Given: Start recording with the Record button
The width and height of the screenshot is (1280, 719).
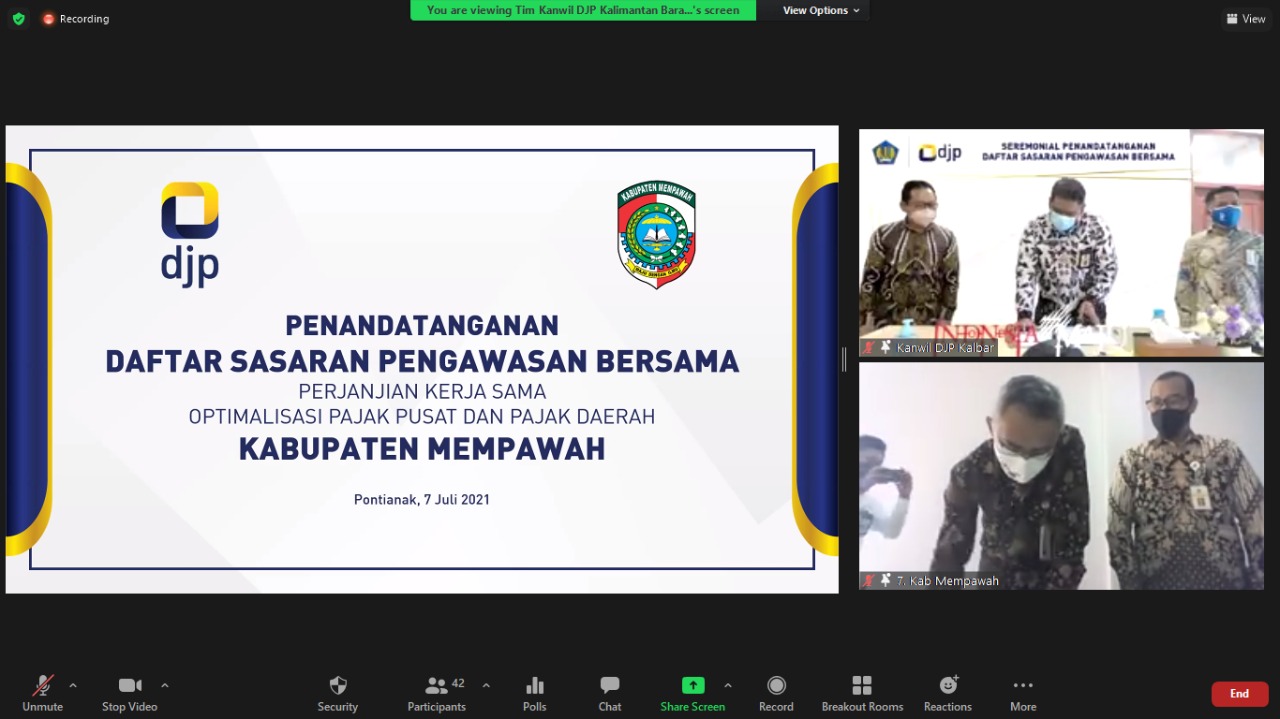Looking at the screenshot, I should (x=776, y=693).
